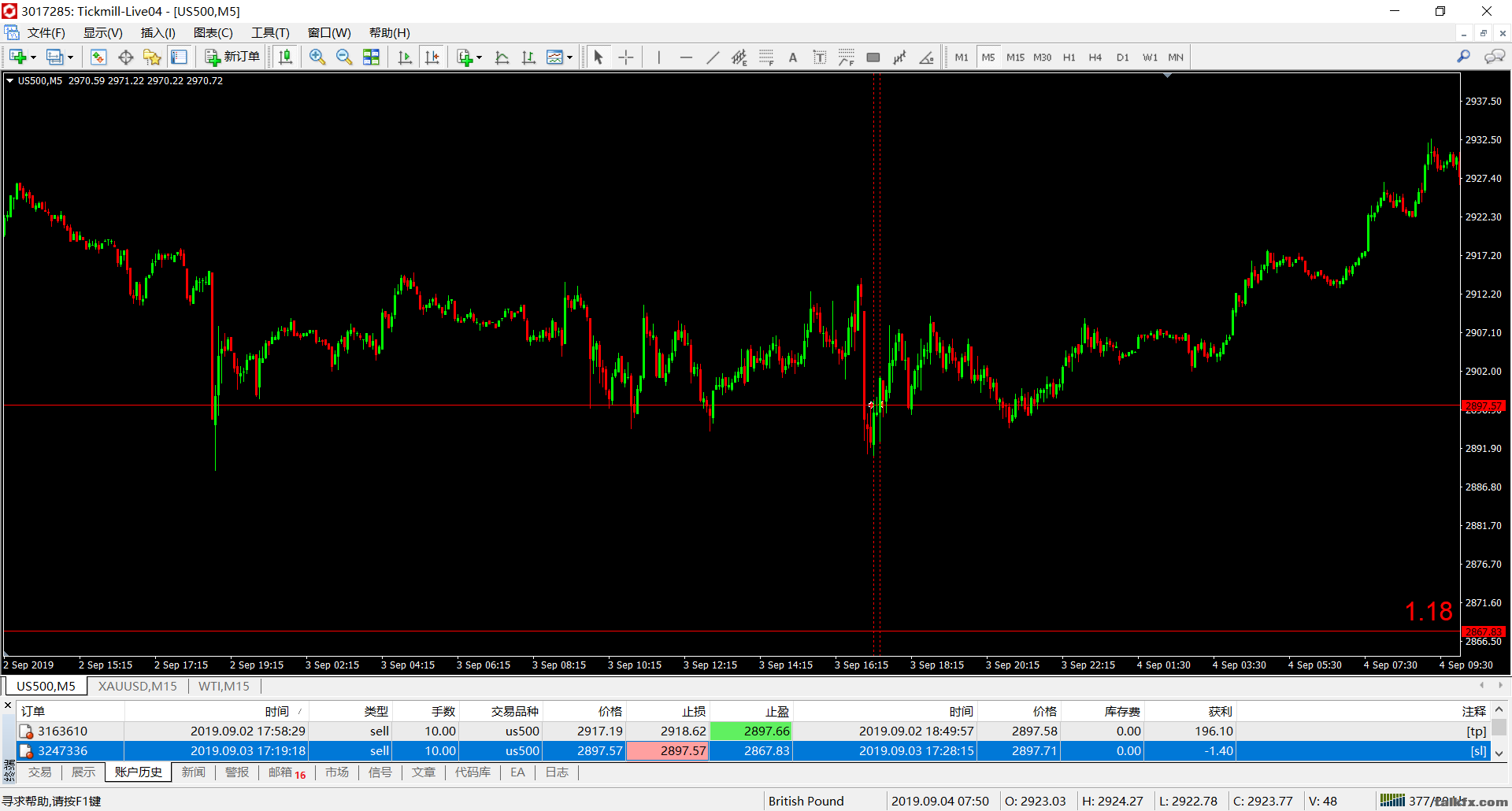The image size is (1512, 811).
Task: Expand the profiles dropdown arrow
Action: [x=70, y=57]
